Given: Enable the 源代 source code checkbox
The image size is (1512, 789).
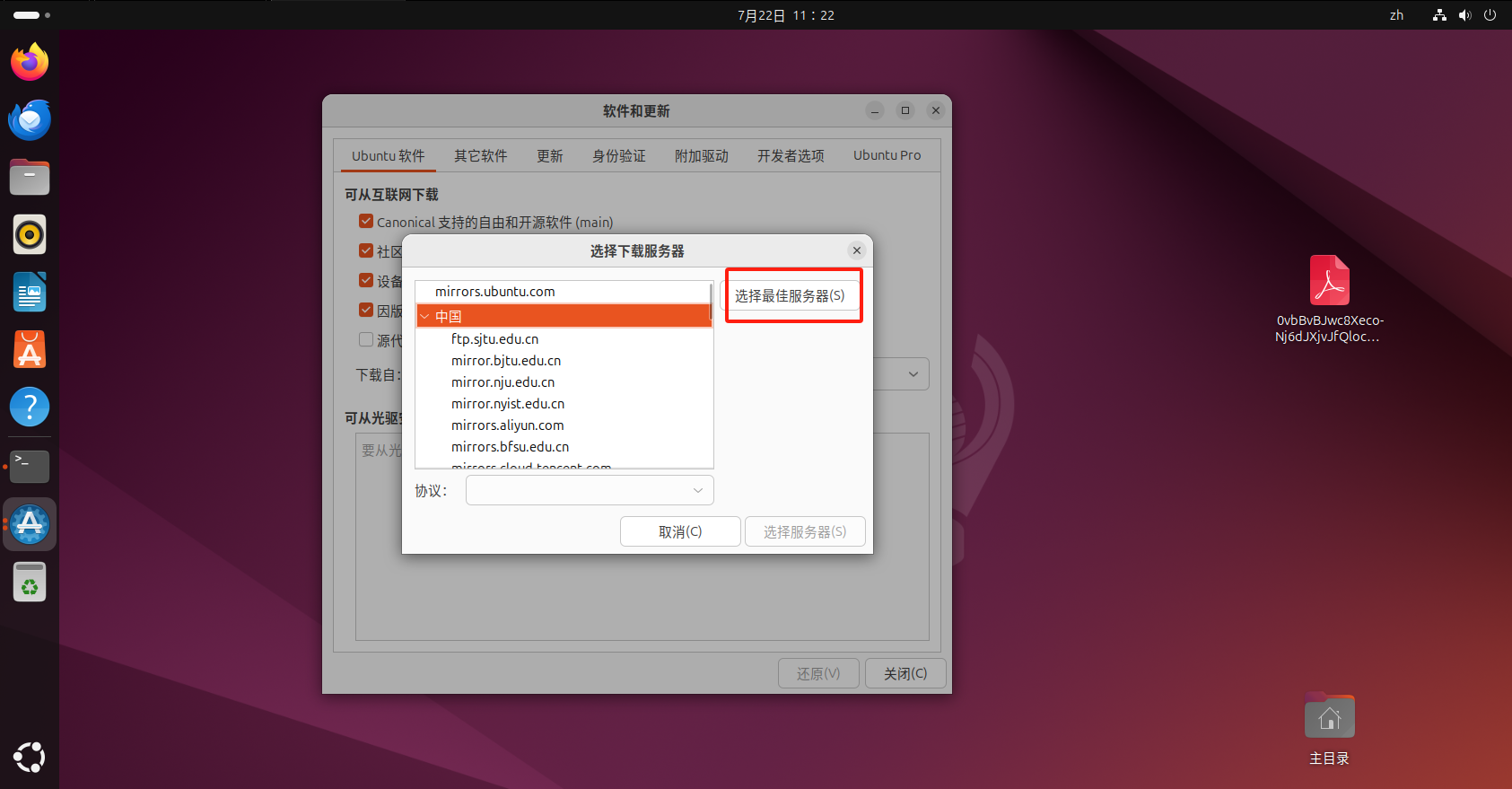Looking at the screenshot, I should 366,339.
